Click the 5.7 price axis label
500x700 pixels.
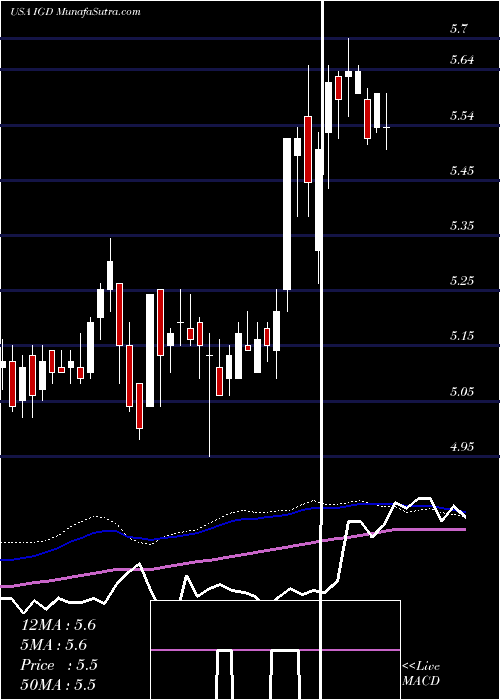459,29
